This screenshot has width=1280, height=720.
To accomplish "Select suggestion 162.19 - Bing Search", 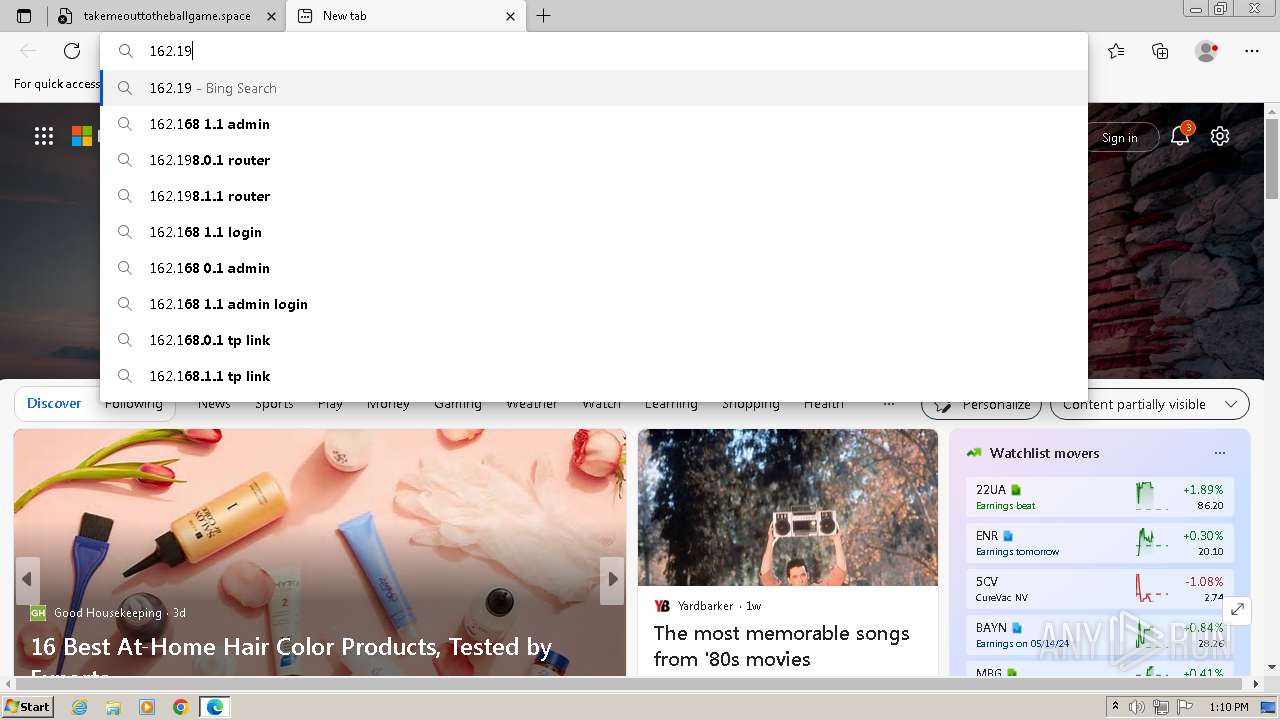I will click(x=594, y=88).
